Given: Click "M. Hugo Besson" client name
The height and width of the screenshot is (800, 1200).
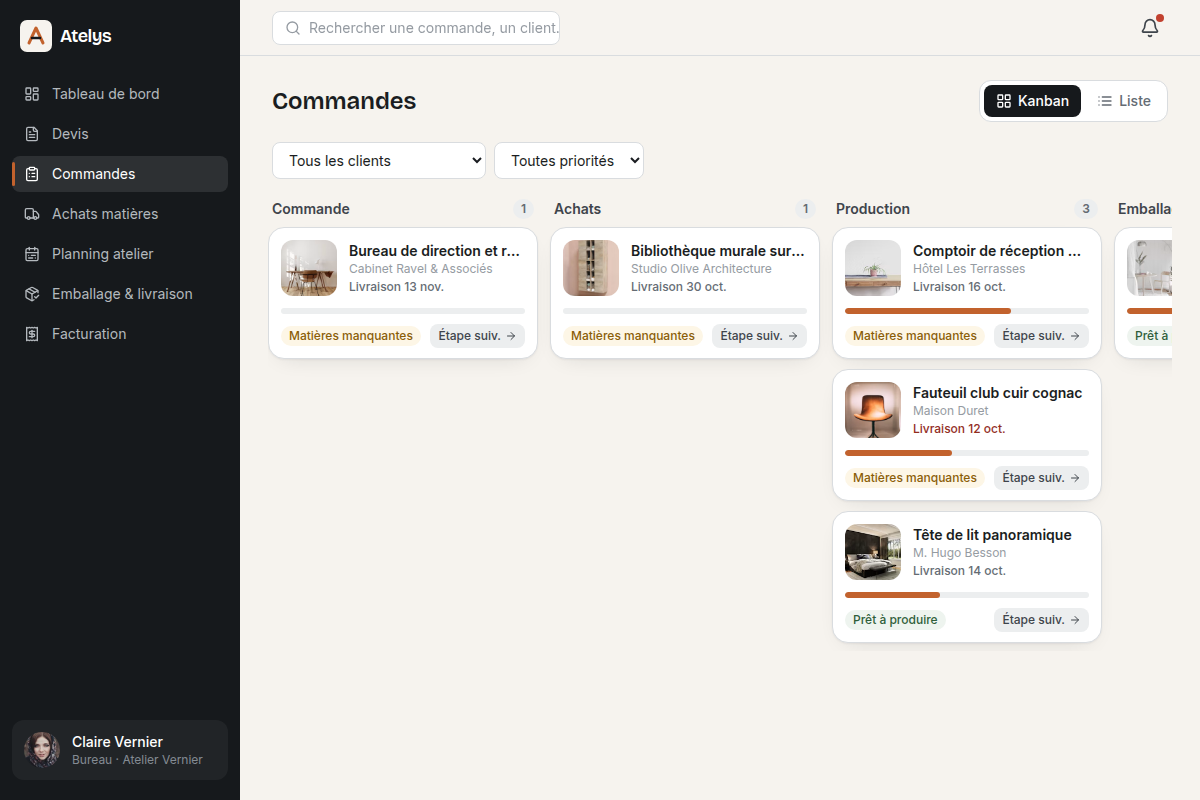Looking at the screenshot, I should click(x=960, y=553).
